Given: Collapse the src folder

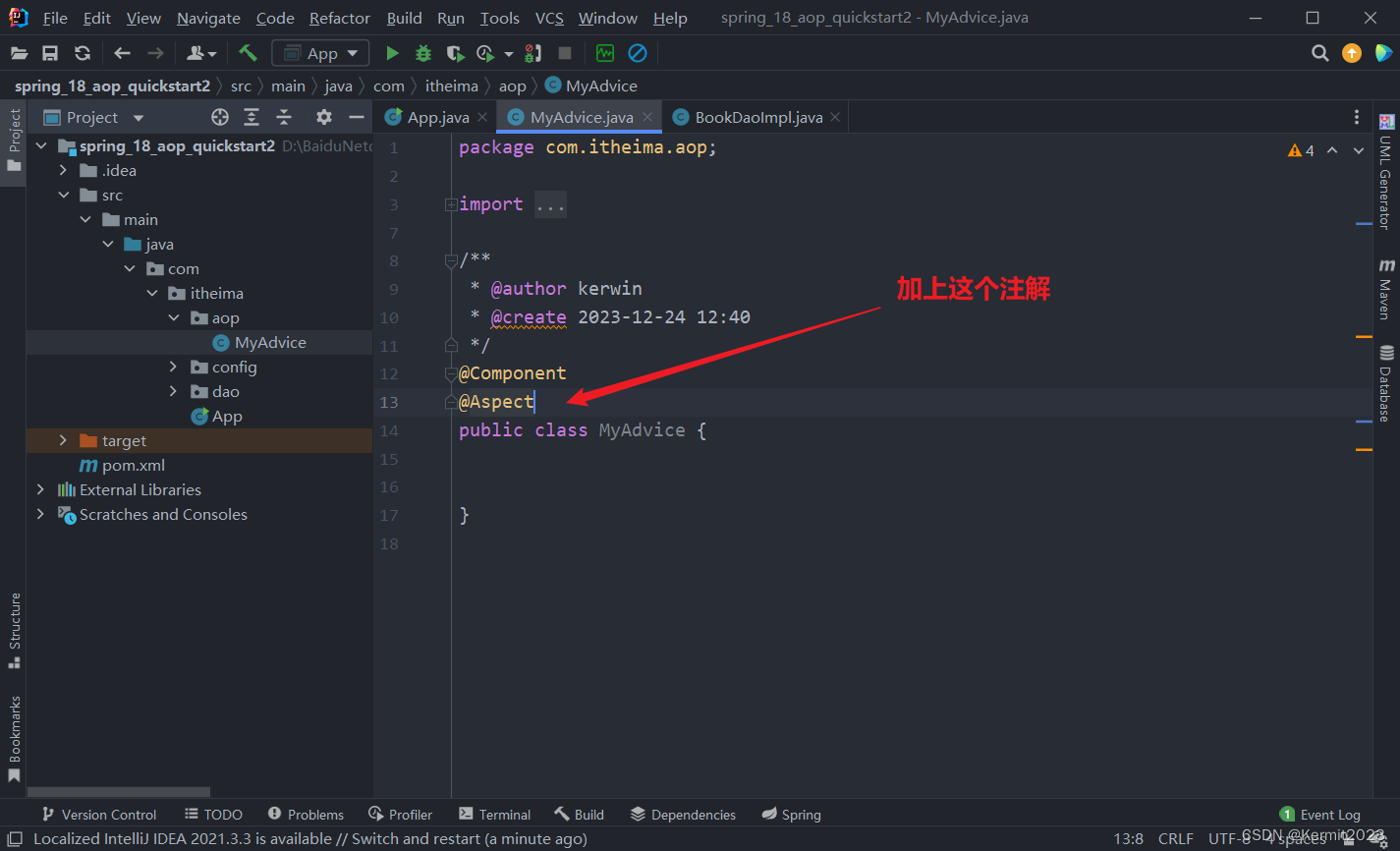Looking at the screenshot, I should click(64, 196).
